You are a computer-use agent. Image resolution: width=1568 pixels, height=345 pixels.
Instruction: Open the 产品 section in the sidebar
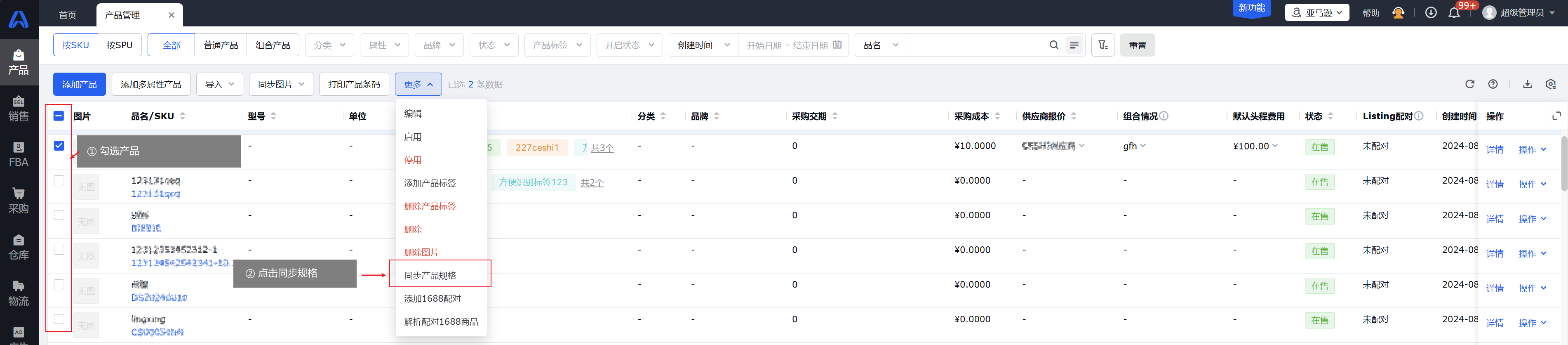coord(19,63)
